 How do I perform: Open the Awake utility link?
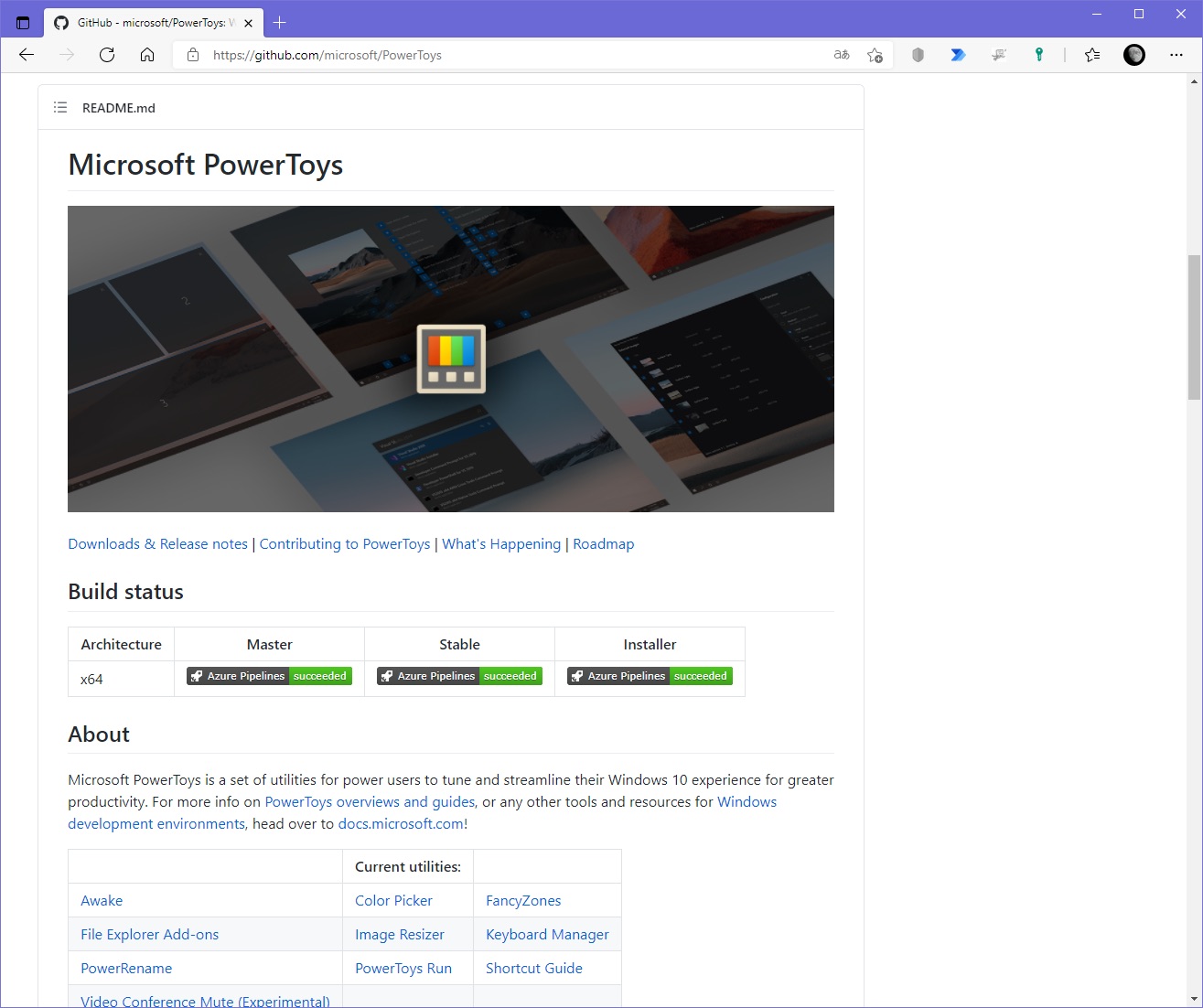(x=102, y=900)
